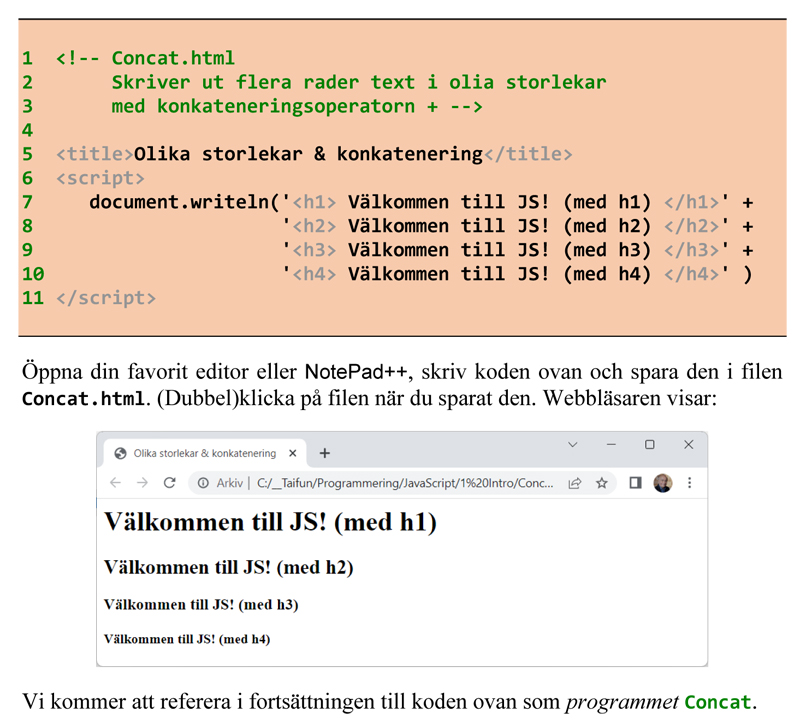Click the globe favicon on the tab

coord(121,453)
